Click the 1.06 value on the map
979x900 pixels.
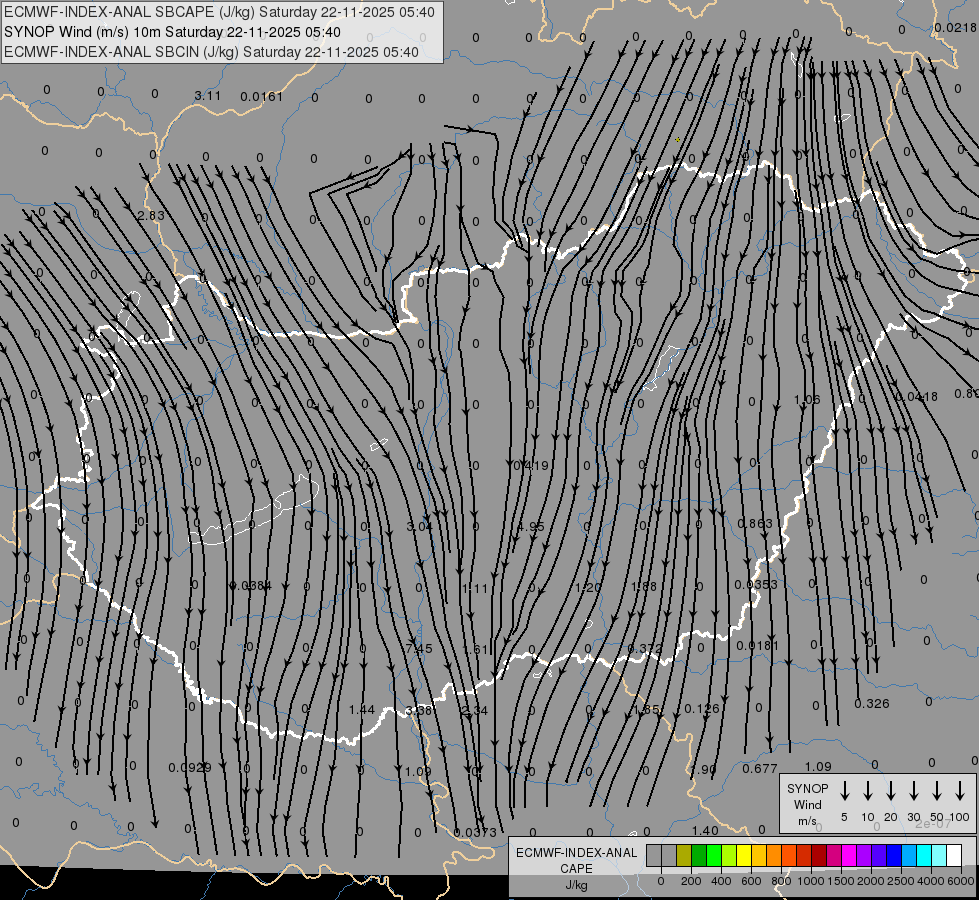(x=807, y=400)
